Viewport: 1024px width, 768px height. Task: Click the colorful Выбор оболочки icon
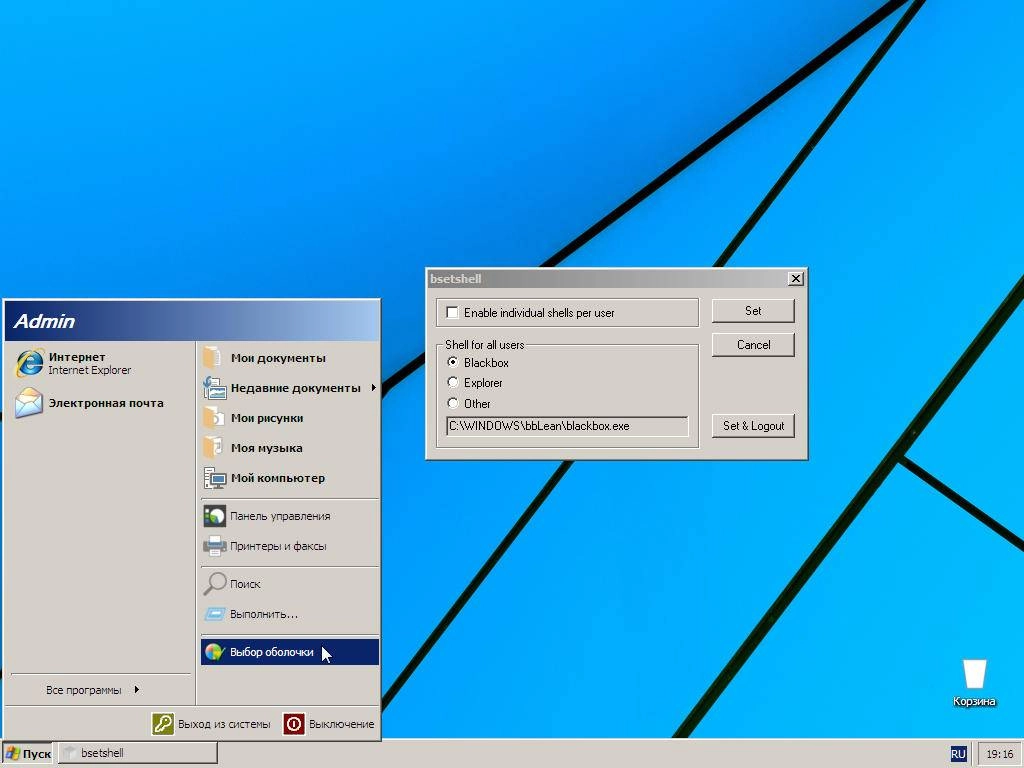(x=214, y=652)
